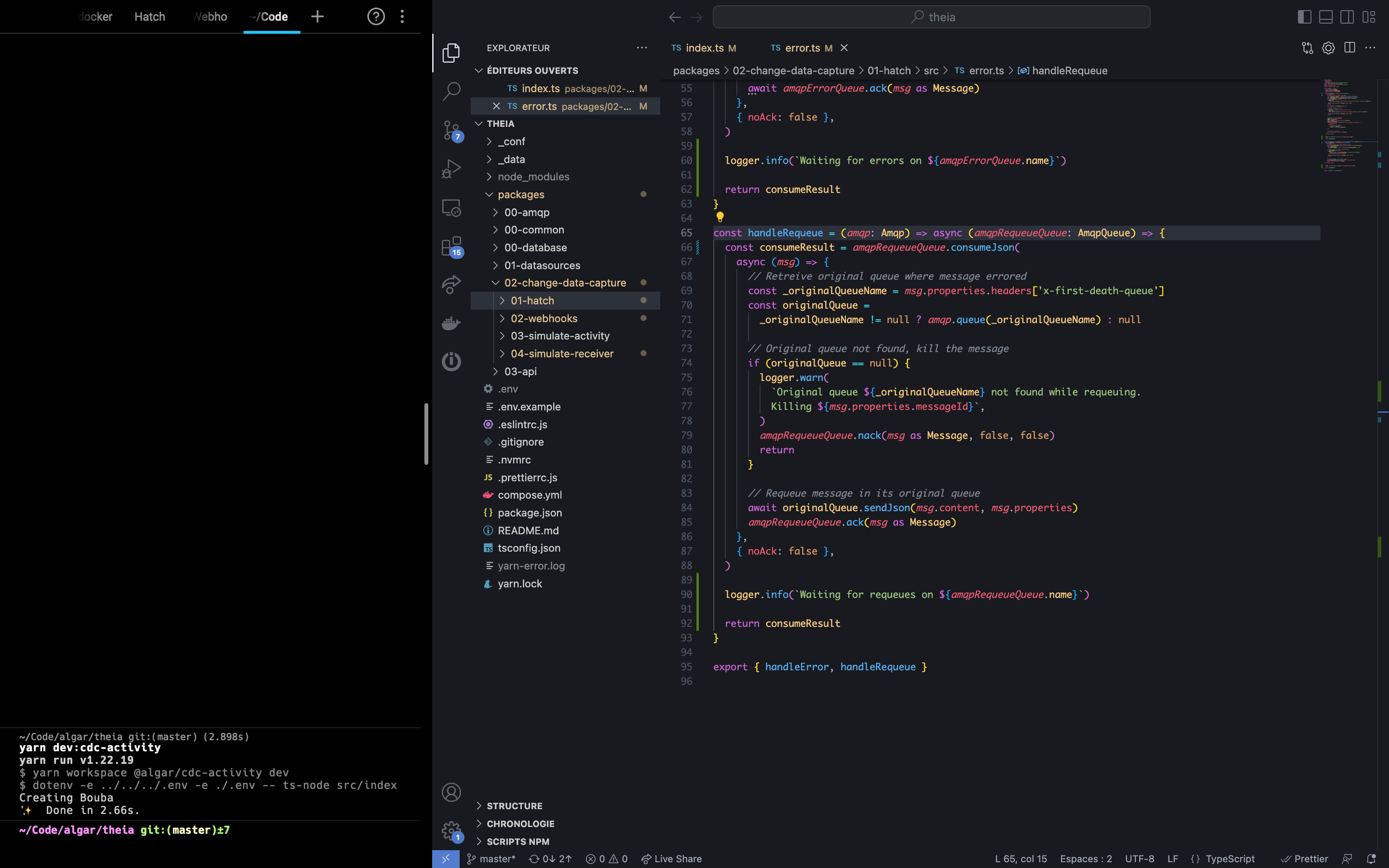Click the editor minimap code preview
1389x868 pixels.
1349,125
